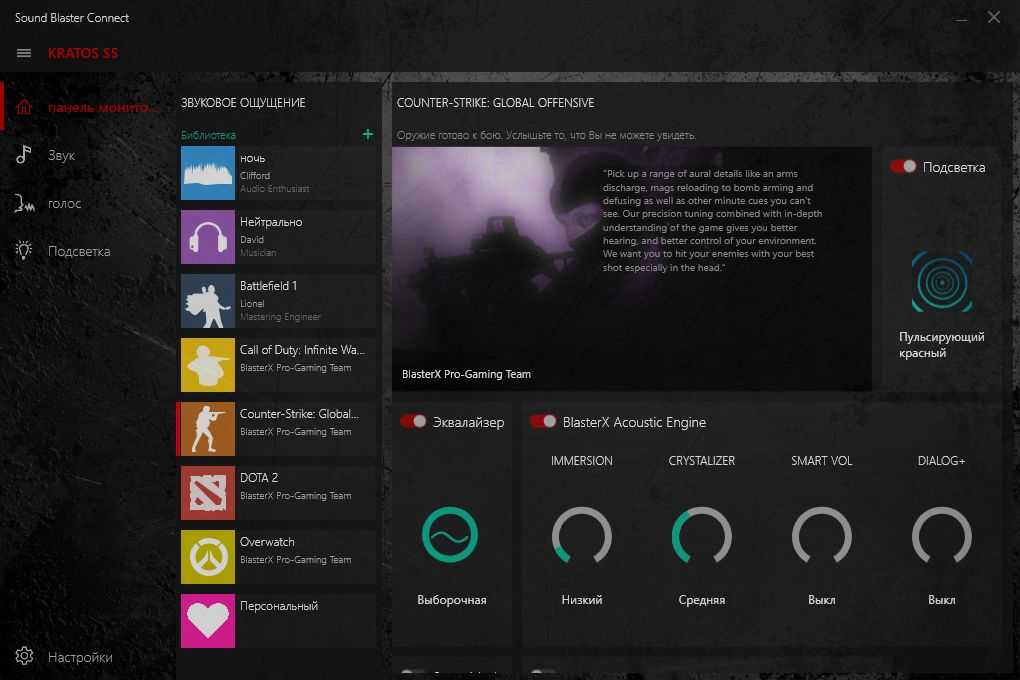Select the purple headphones Нейтрально profile
Viewport: 1020px width, 680px height.
coord(208,237)
